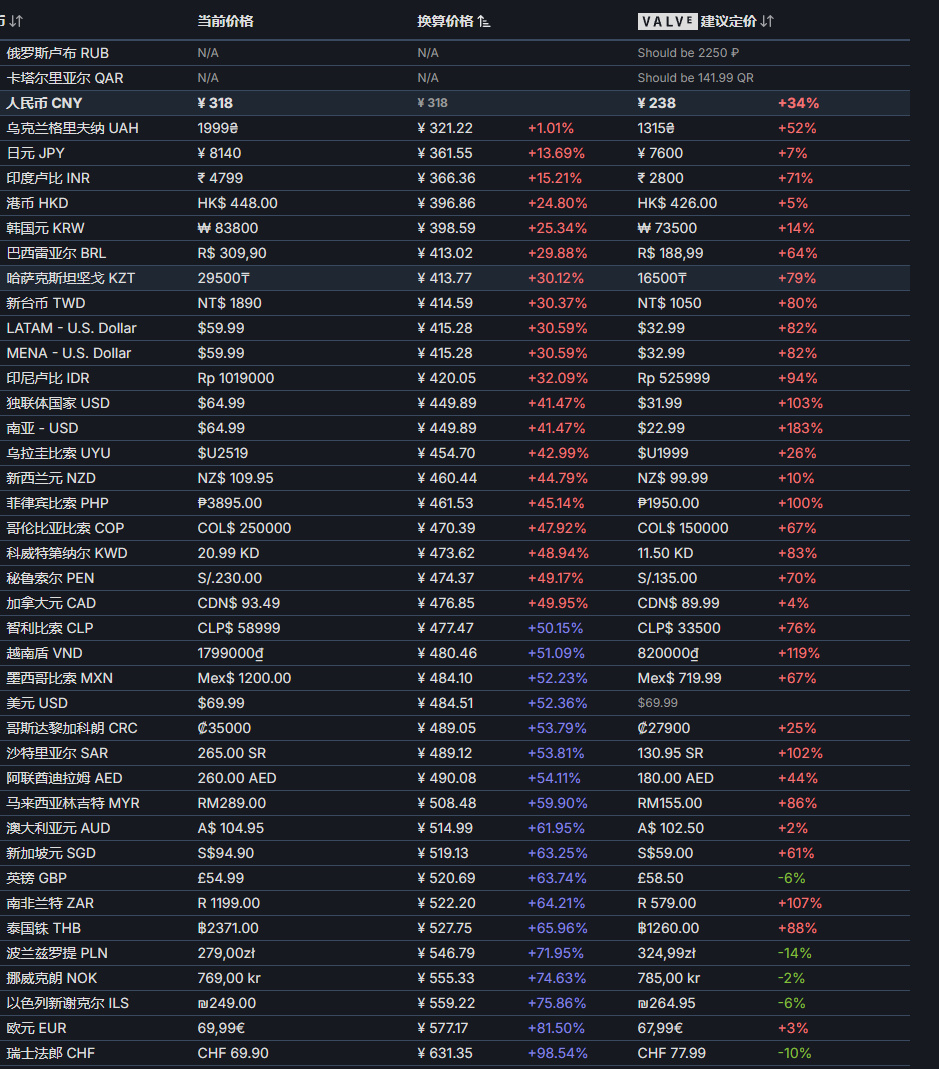
Task: Click the "Should be 2250 ₽" suggested price text
Action: coord(688,53)
